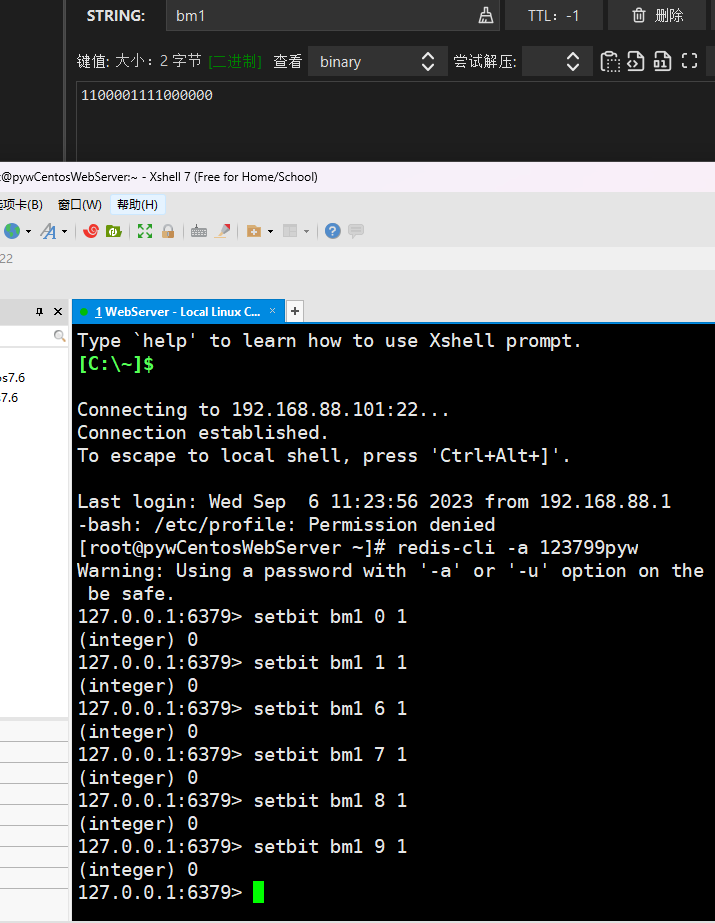Click the green fullscreen arrows icon
715x923 pixels.
pyautogui.click(x=145, y=231)
